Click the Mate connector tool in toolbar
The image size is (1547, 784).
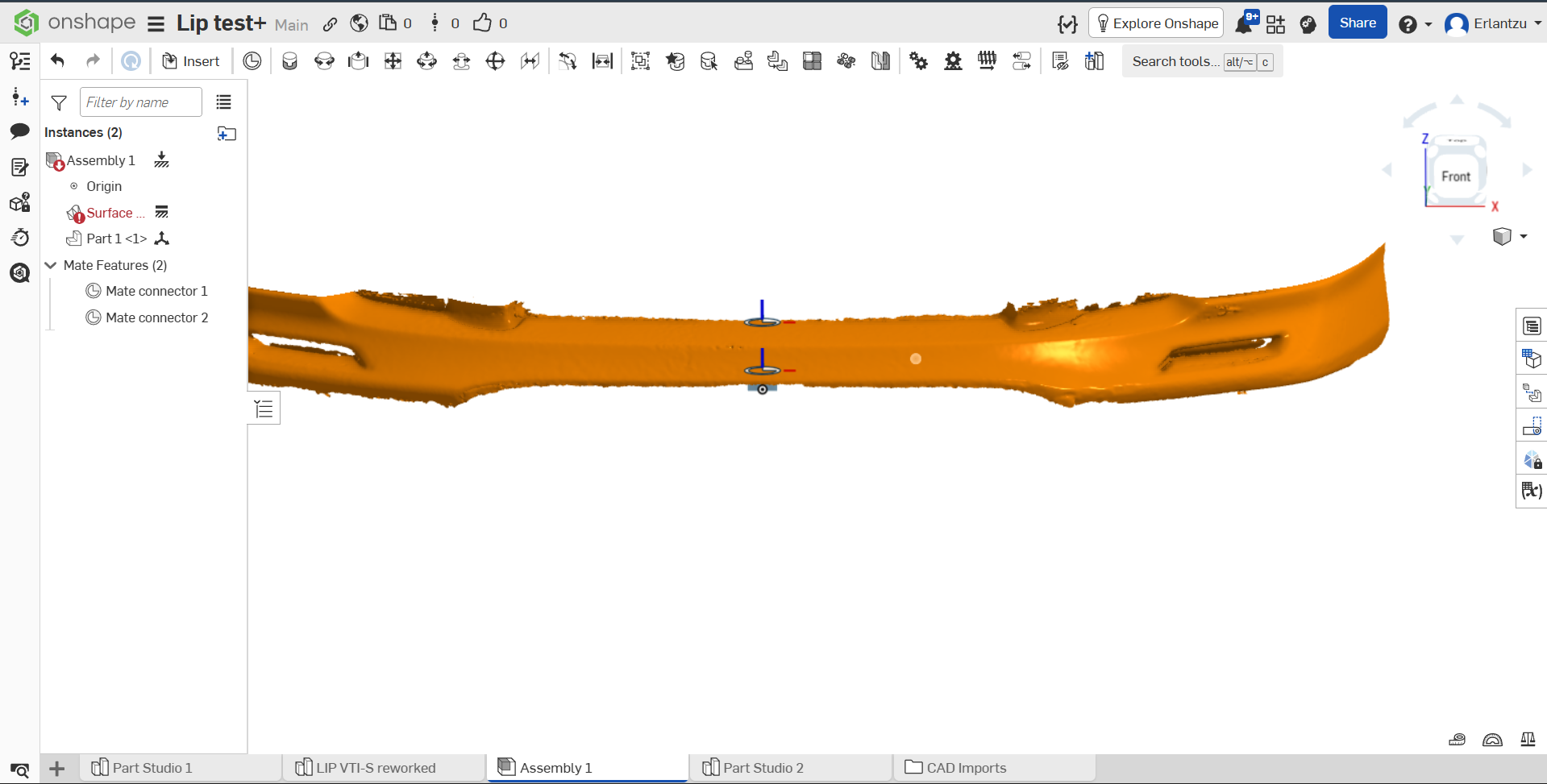click(252, 61)
